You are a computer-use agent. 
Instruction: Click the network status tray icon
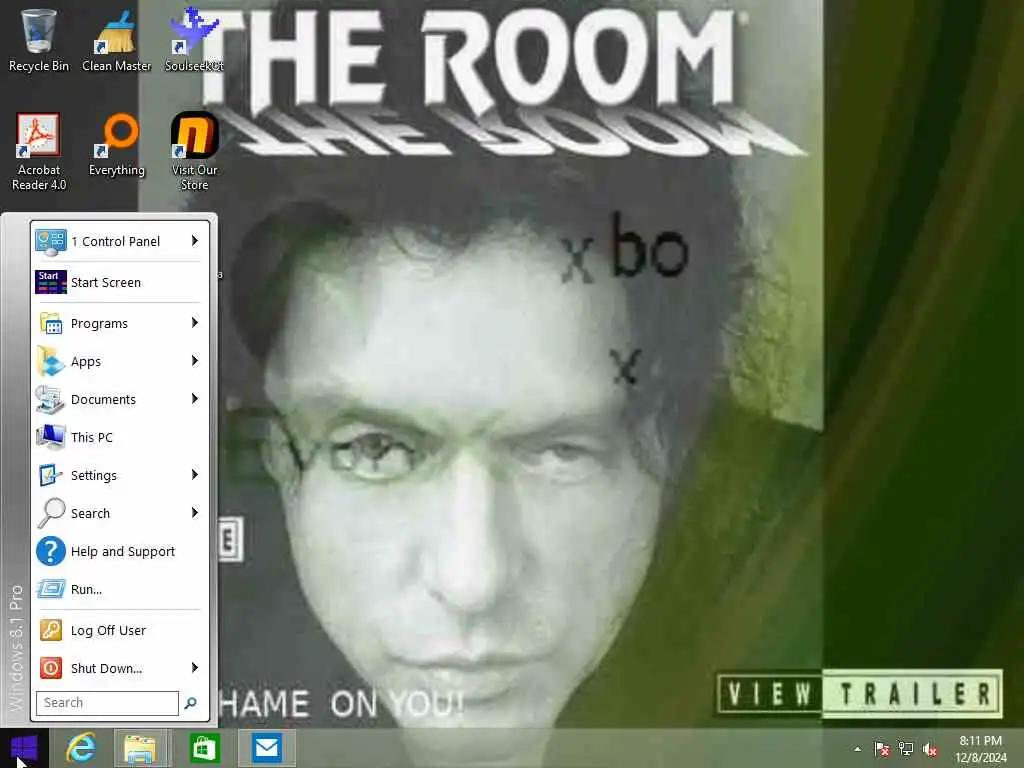(x=906, y=748)
